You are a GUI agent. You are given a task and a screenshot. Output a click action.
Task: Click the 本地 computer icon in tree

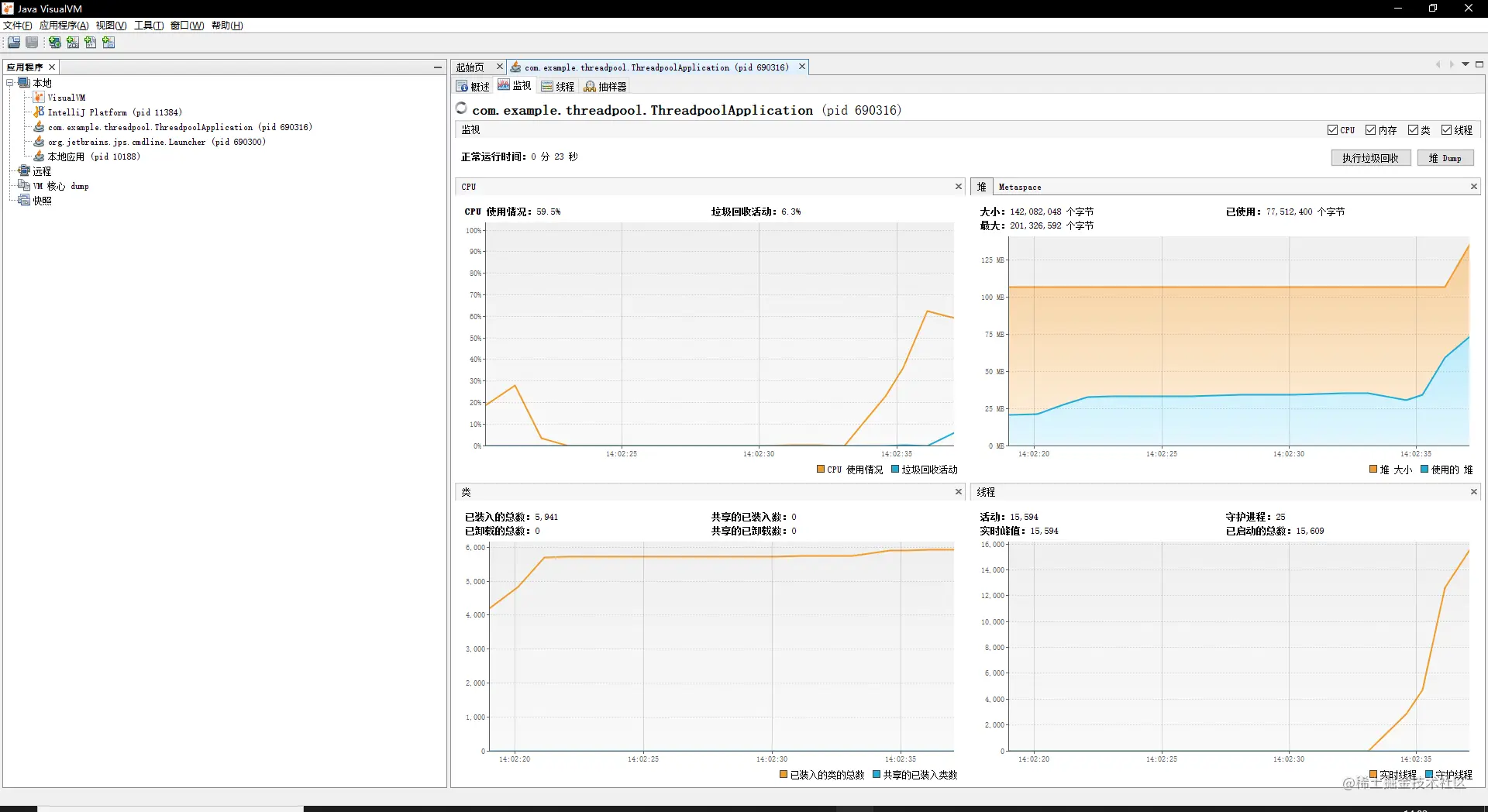[x=24, y=83]
